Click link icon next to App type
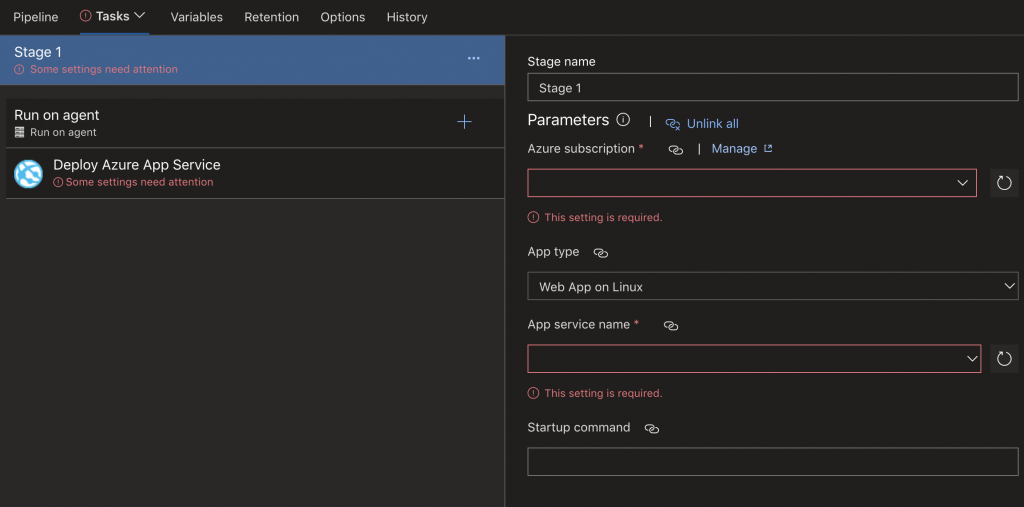 pos(600,253)
